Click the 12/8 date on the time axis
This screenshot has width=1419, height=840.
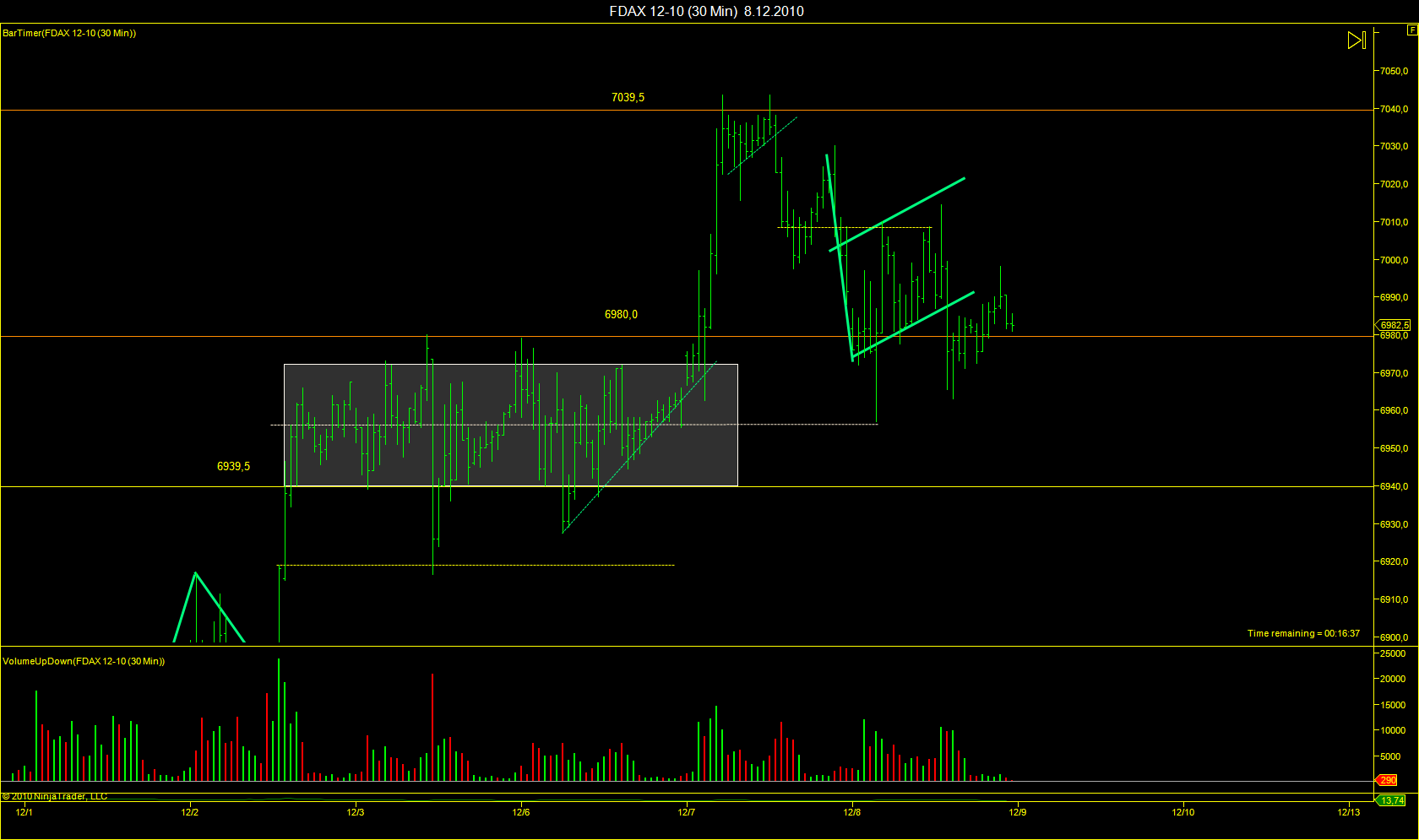point(851,812)
